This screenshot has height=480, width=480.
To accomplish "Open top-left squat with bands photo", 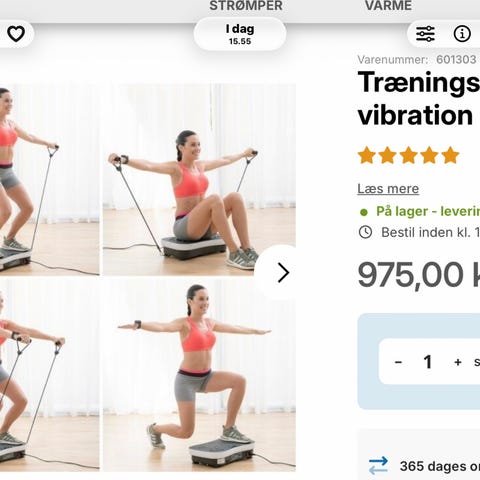I will click(x=49, y=179).
